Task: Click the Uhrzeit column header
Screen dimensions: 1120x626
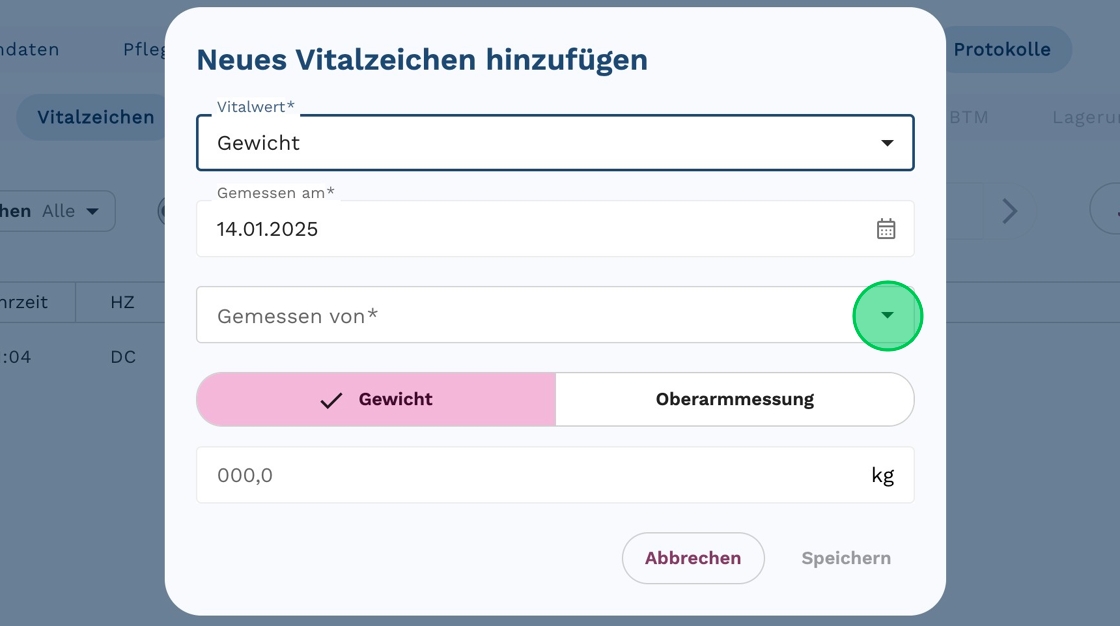Action: pos(24,302)
